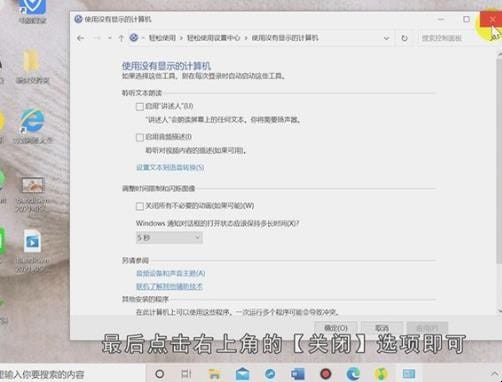Viewport: 502px width, 382px height.
Task: Select 轻松使用设置中心 breadcrumb
Action: pyautogui.click(x=213, y=38)
